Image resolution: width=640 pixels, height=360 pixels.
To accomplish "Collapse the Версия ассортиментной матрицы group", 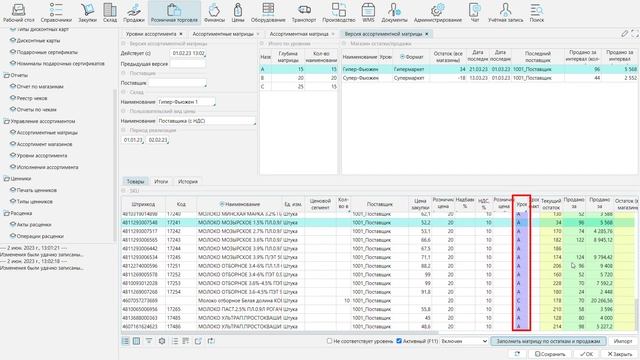I will (123, 43).
